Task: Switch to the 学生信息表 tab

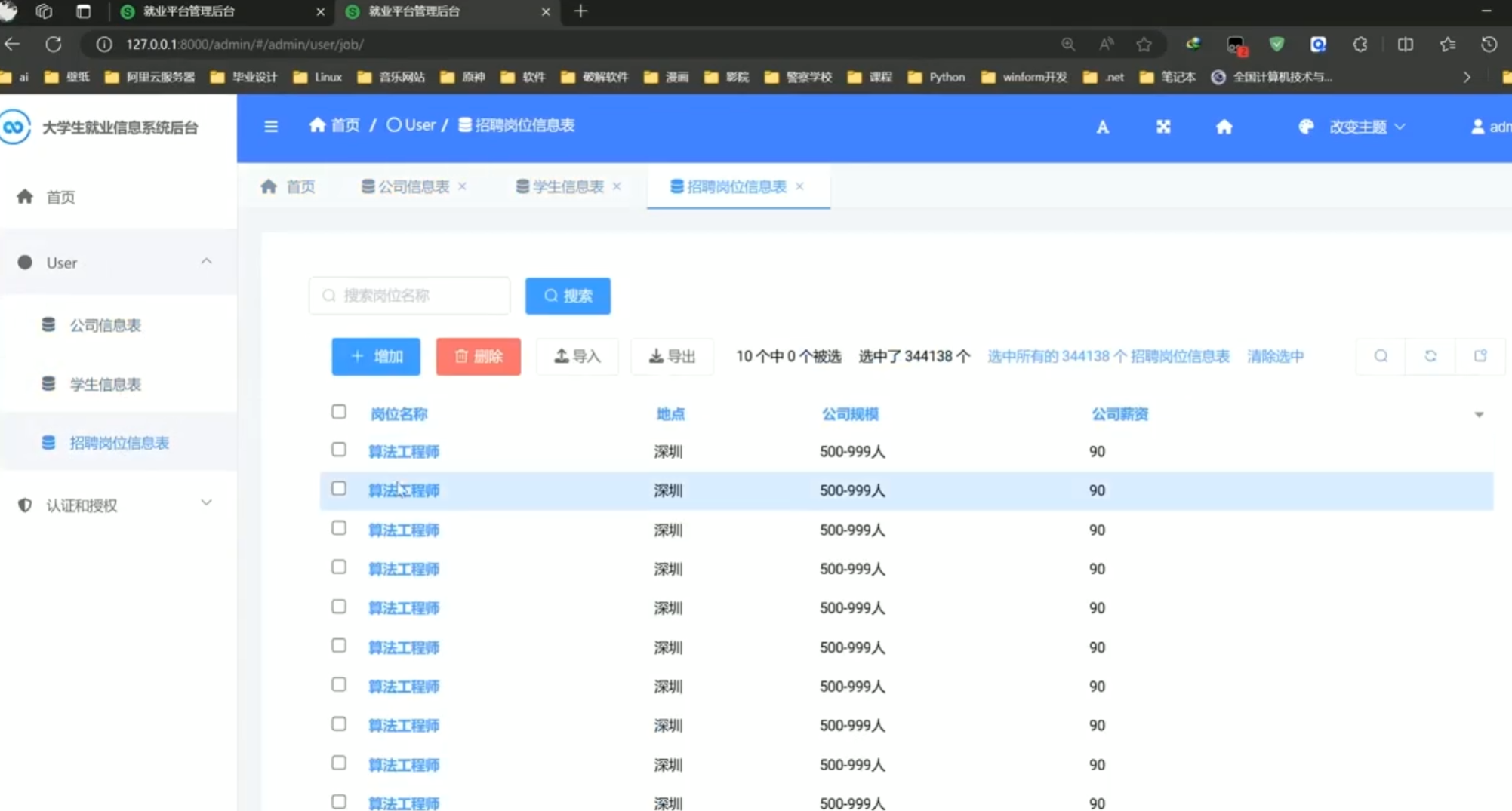Action: point(567,186)
